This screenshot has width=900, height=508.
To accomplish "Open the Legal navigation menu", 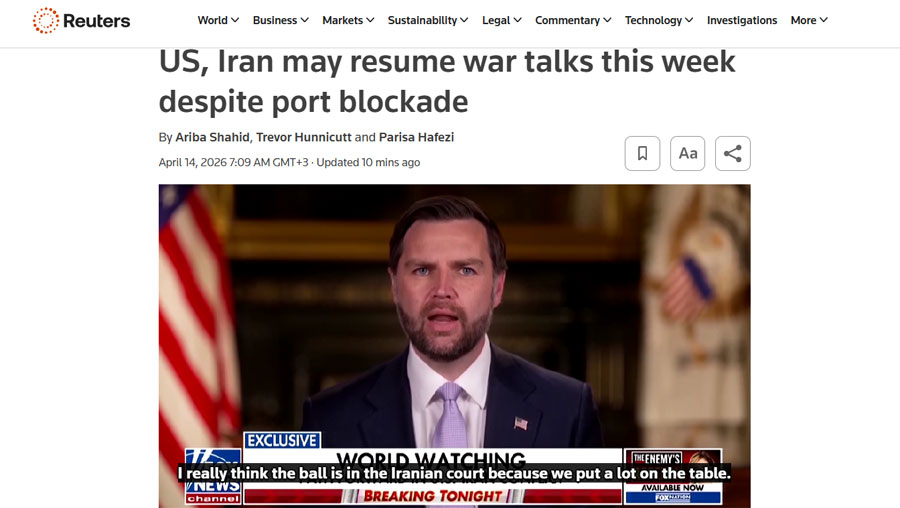I will [502, 20].
